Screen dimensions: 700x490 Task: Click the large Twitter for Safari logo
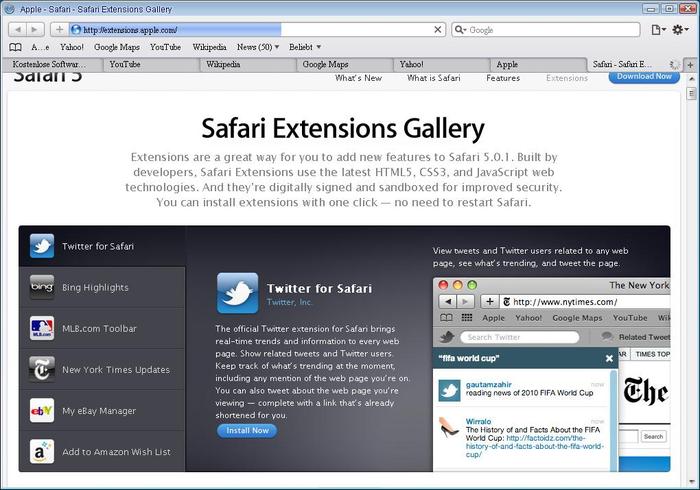point(238,293)
